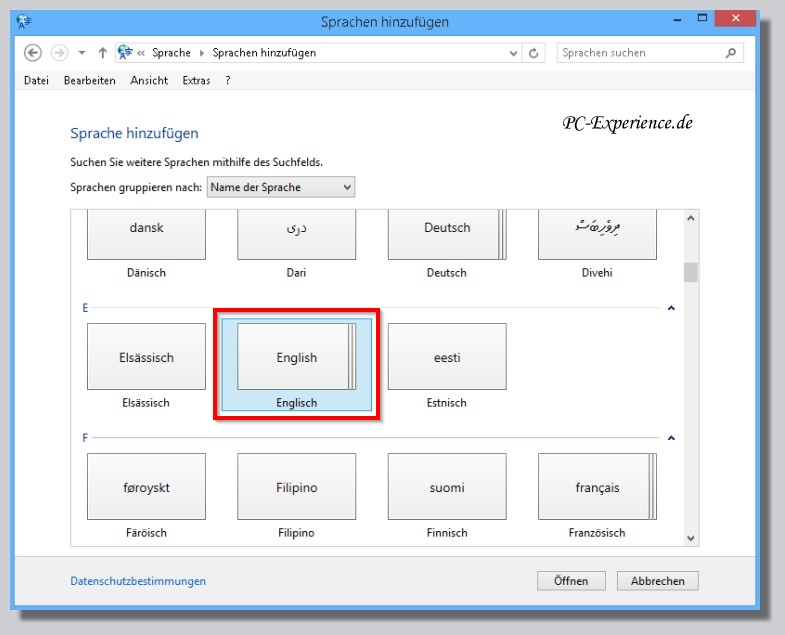The height and width of the screenshot is (635, 785).
Task: Select the English language tile
Action: (x=296, y=357)
